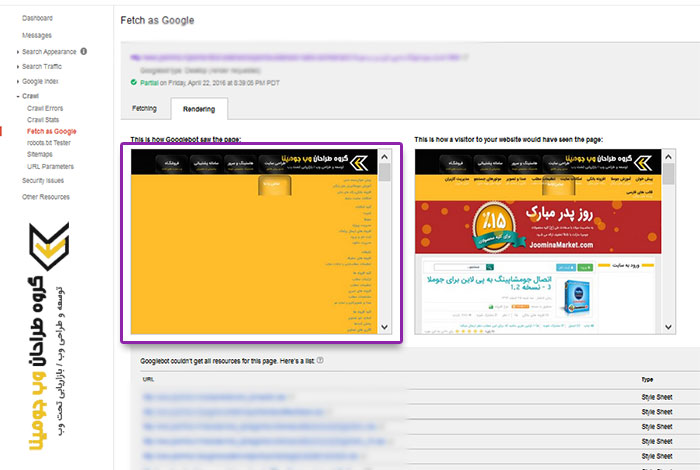Open URL Parameters
This screenshot has width=700, height=470.
coord(50,166)
